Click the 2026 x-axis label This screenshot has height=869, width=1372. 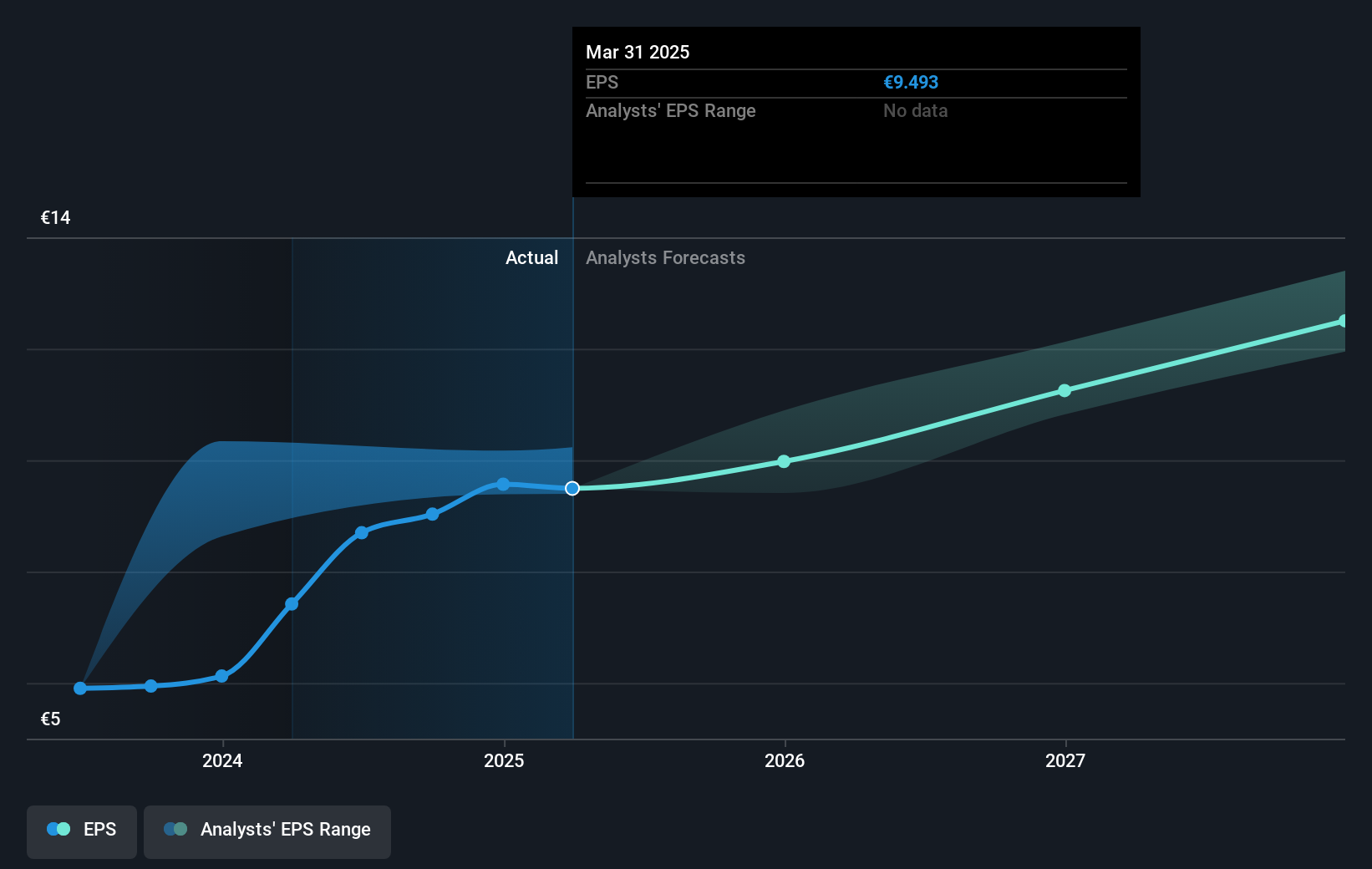(785, 760)
